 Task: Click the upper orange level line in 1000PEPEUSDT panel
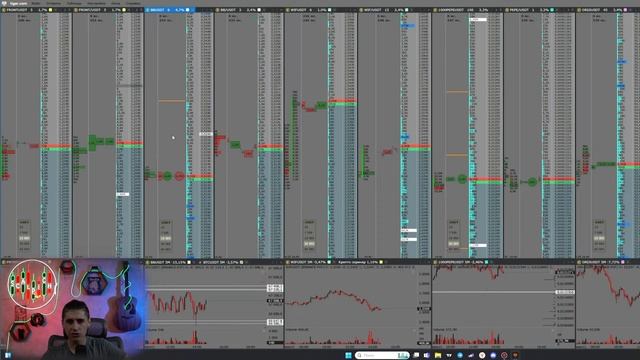point(457,91)
